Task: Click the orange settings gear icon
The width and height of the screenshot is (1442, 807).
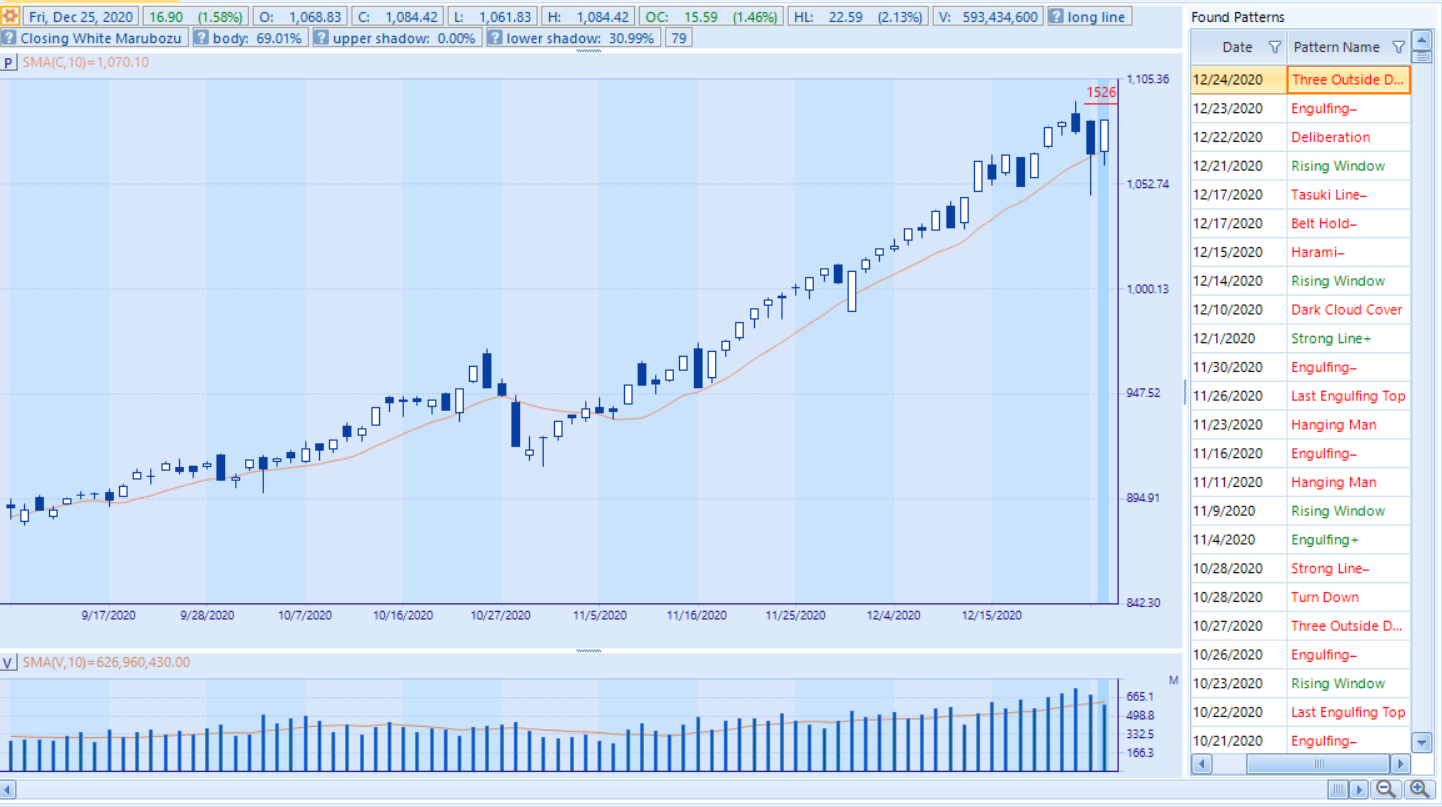Action: pos(10,16)
